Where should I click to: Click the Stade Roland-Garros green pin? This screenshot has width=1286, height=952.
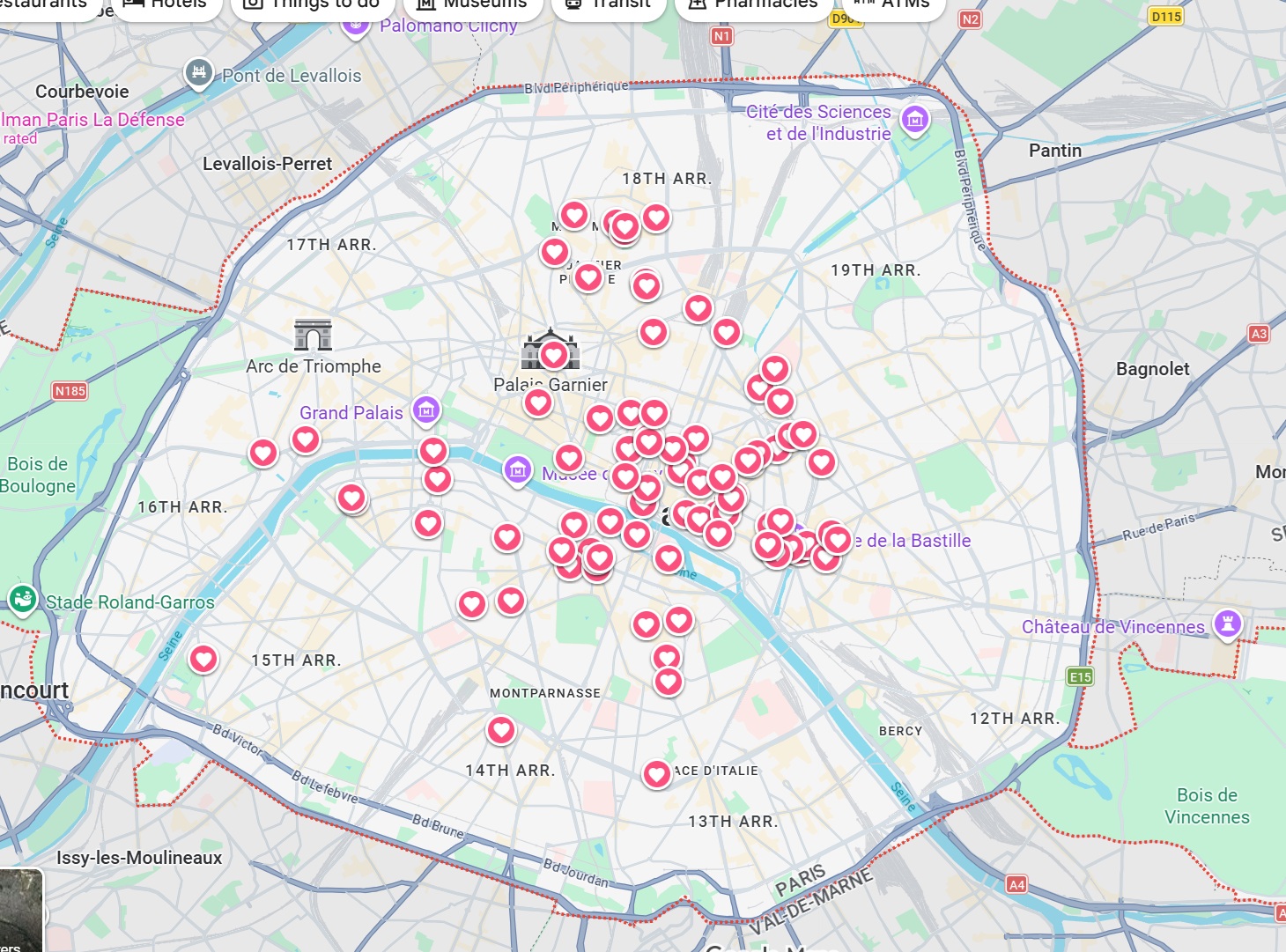pyautogui.click(x=22, y=599)
